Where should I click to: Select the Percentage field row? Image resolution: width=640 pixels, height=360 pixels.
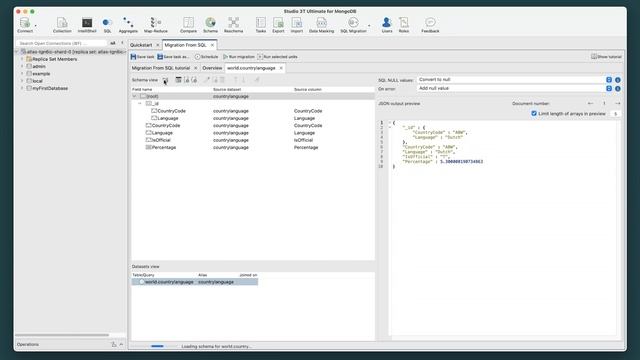(253, 147)
